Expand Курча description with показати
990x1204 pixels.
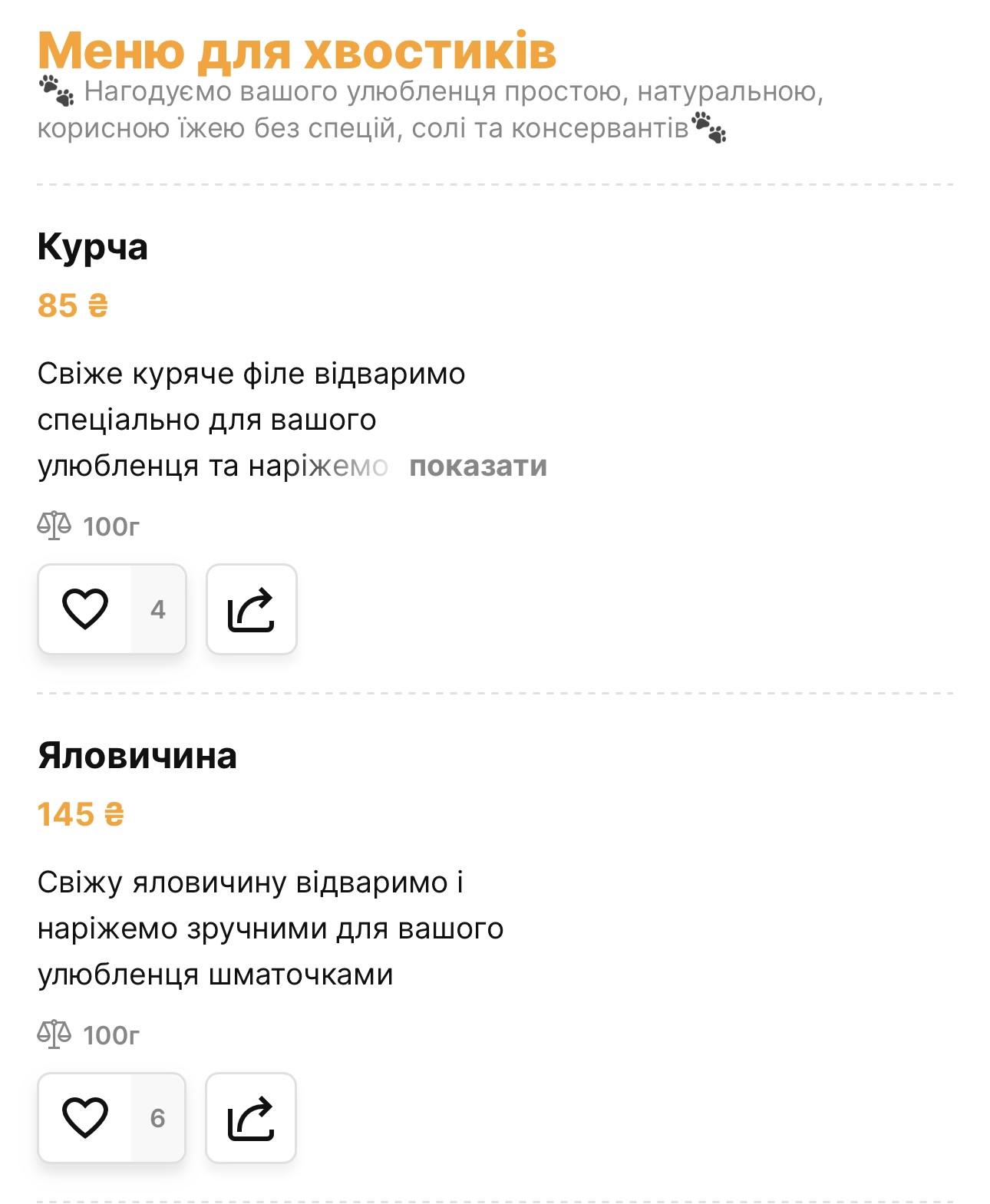[x=478, y=466]
